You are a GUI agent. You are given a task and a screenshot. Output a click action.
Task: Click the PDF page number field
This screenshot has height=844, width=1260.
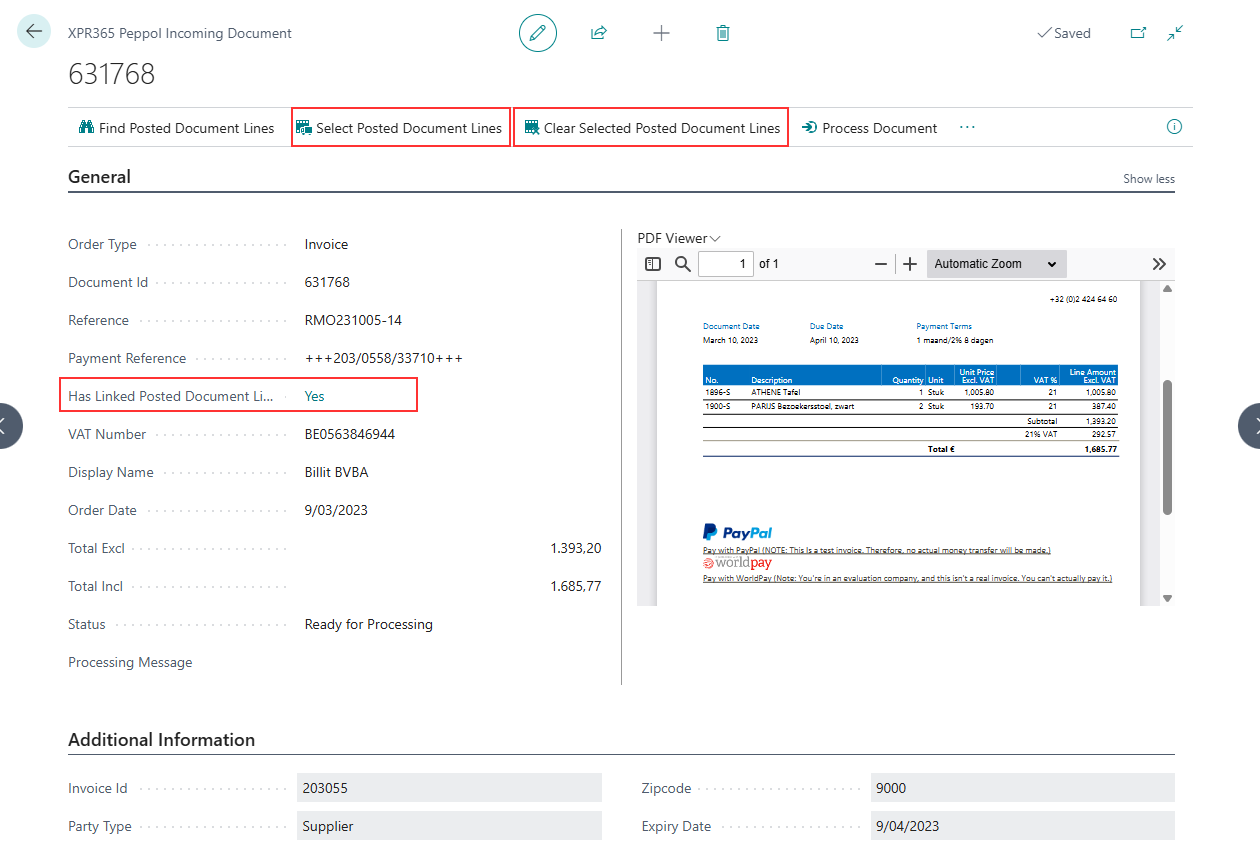[726, 264]
